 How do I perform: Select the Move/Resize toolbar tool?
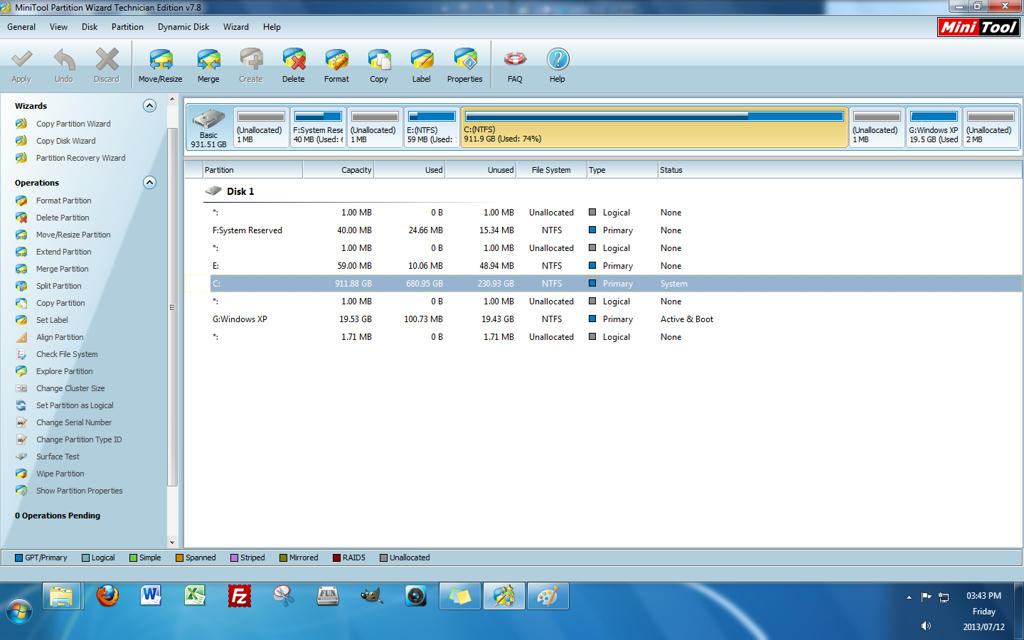[x=161, y=66]
